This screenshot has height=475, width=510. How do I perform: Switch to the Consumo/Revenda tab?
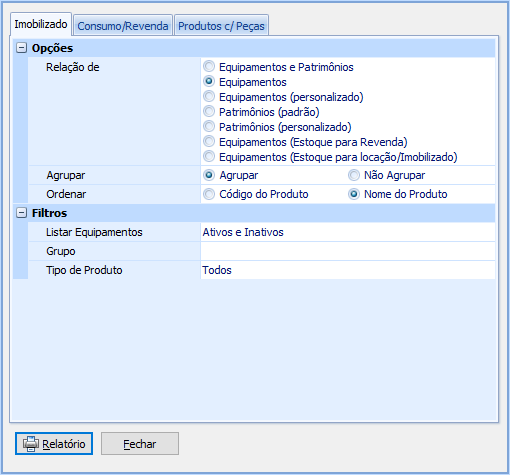click(x=123, y=25)
